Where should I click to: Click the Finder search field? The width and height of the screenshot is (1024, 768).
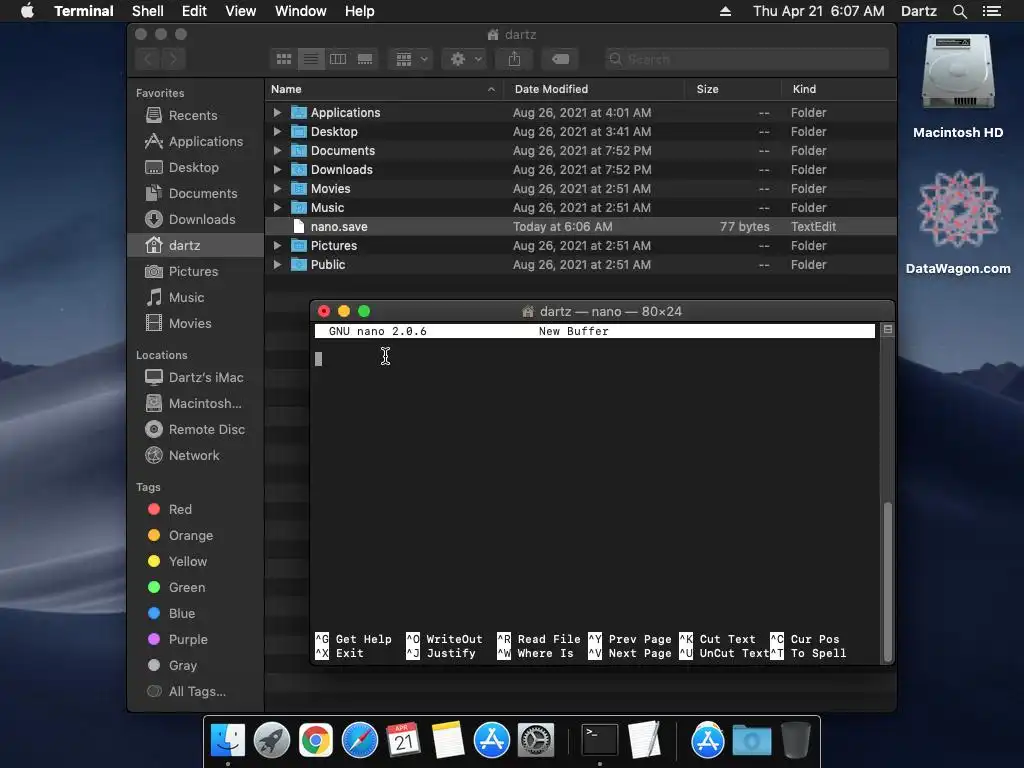pyautogui.click(x=746, y=59)
